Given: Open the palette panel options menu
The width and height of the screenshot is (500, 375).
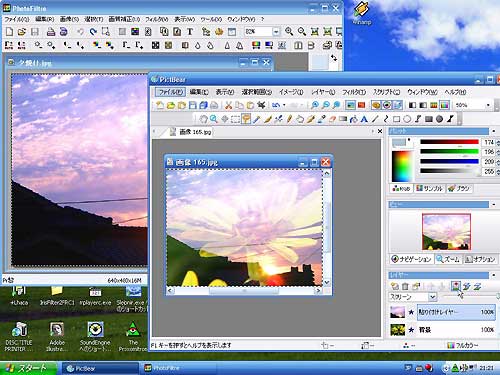Looking at the screenshot, I should tap(494, 131).
